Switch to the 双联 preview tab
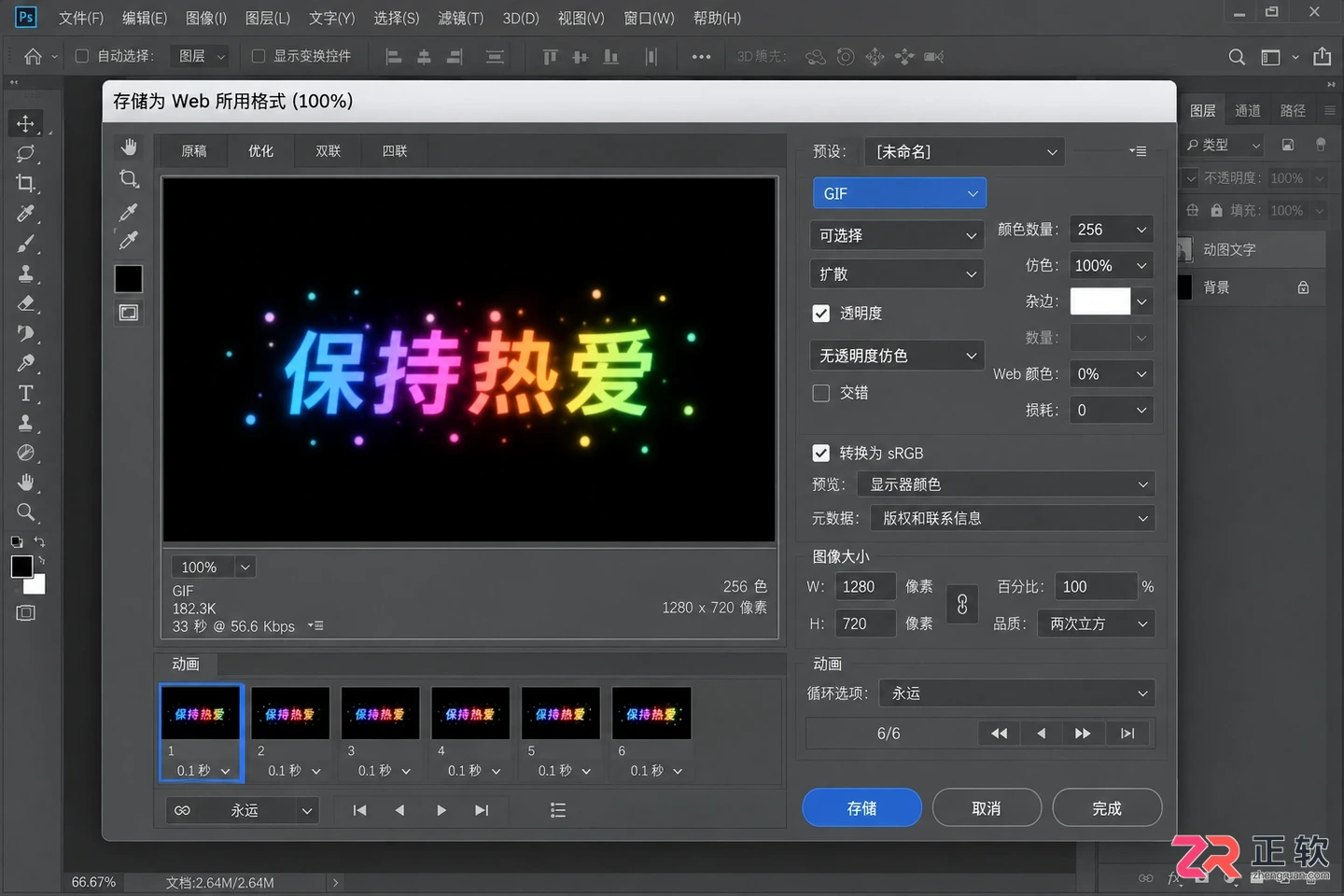Image resolution: width=1344 pixels, height=896 pixels. pos(329,151)
